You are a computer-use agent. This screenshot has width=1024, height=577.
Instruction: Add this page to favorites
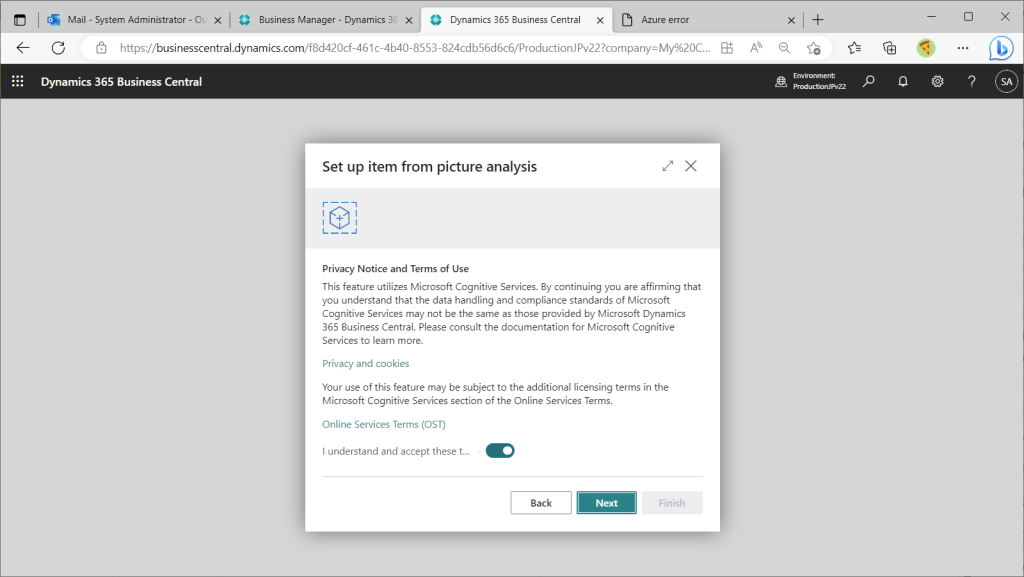(814, 48)
